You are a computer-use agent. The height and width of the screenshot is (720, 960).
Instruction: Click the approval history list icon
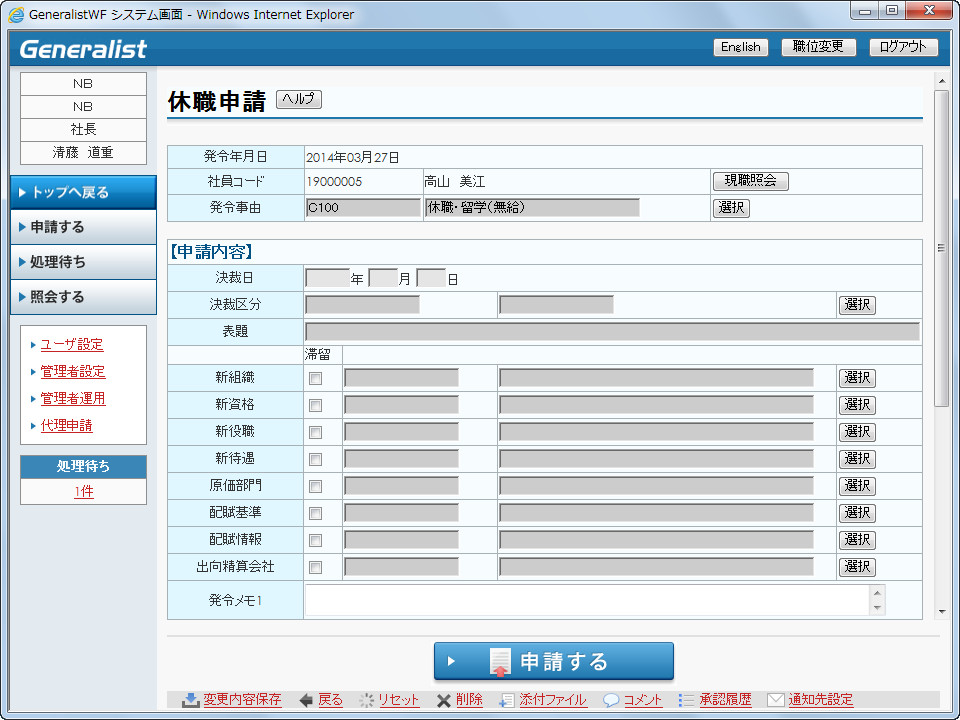(686, 700)
